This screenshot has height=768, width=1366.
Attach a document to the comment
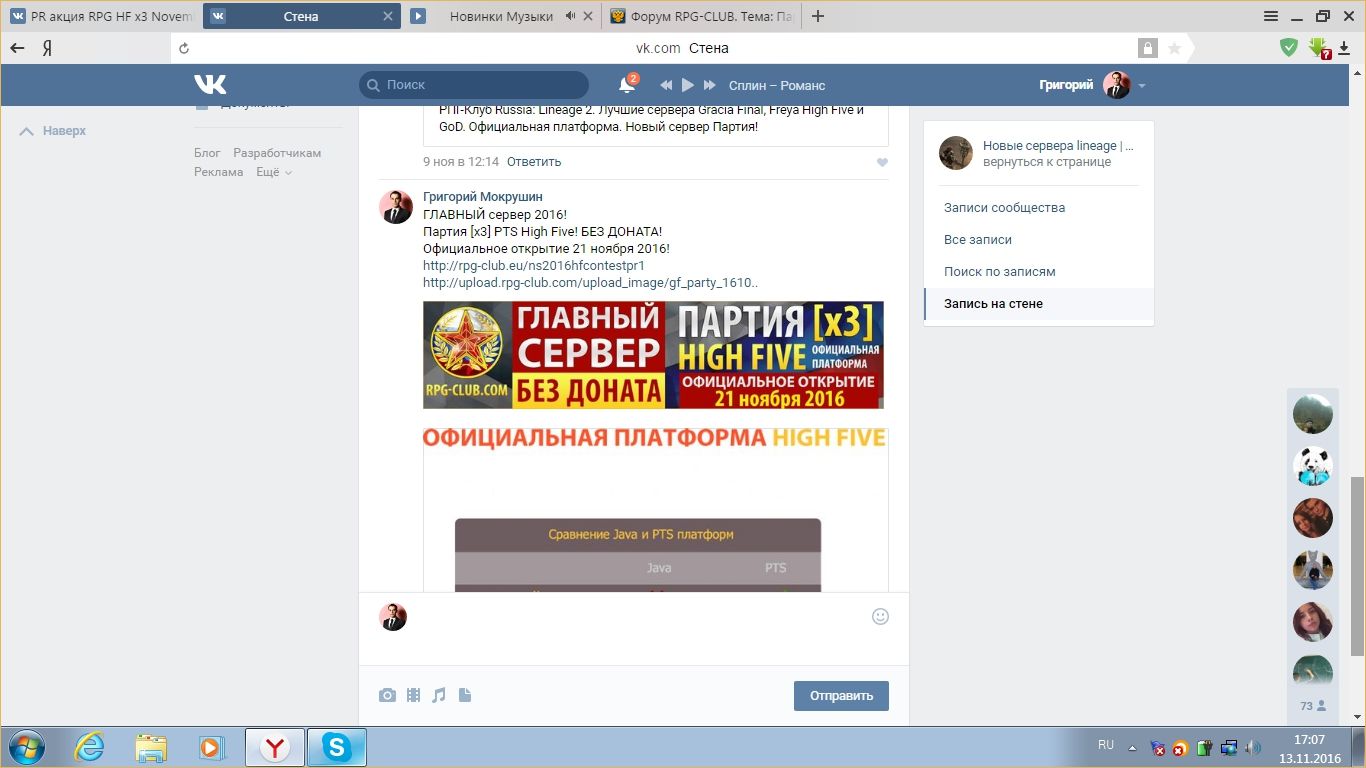465,695
